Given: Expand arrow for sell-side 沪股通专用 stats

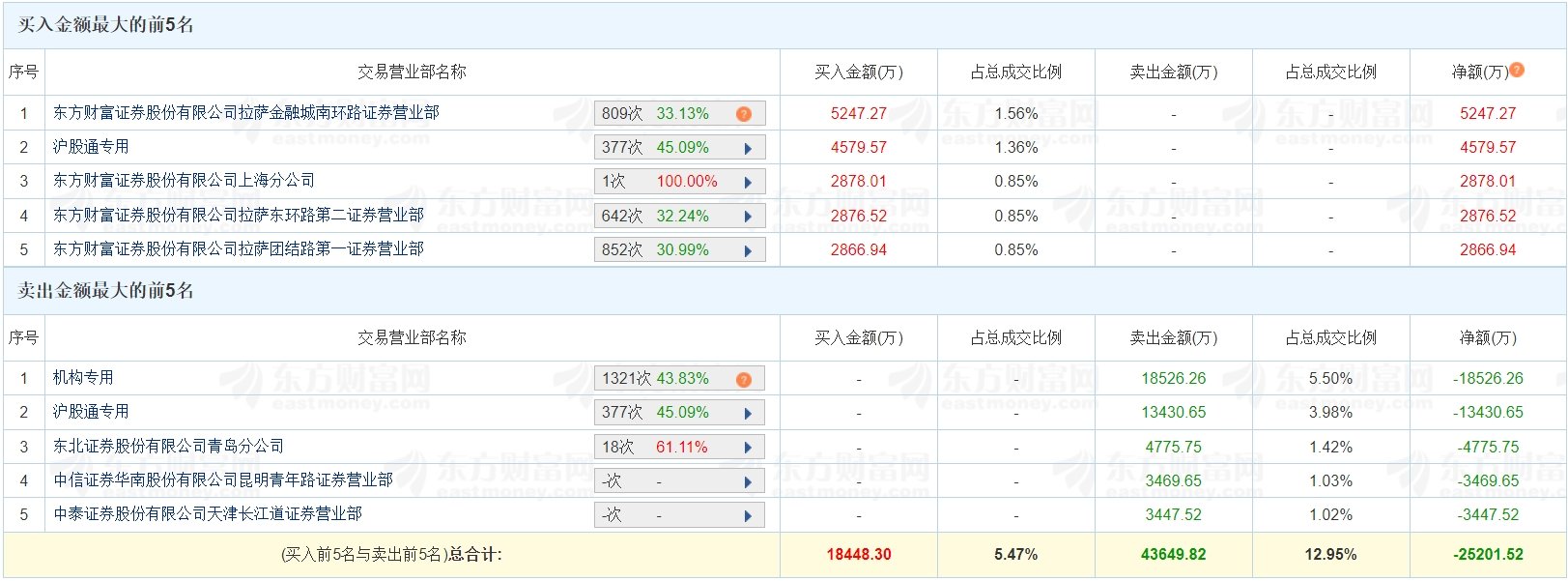Looking at the screenshot, I should [748, 413].
